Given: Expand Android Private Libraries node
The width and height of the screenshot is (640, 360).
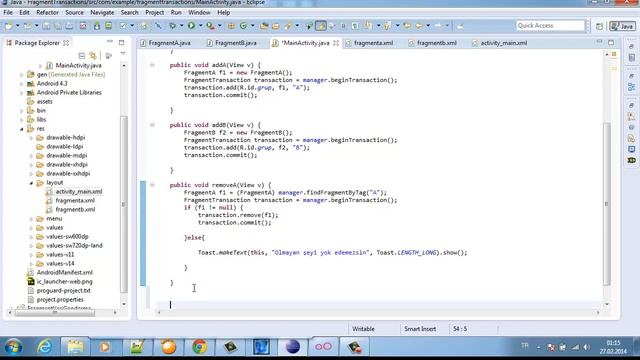Looking at the screenshot, I should point(22,93).
